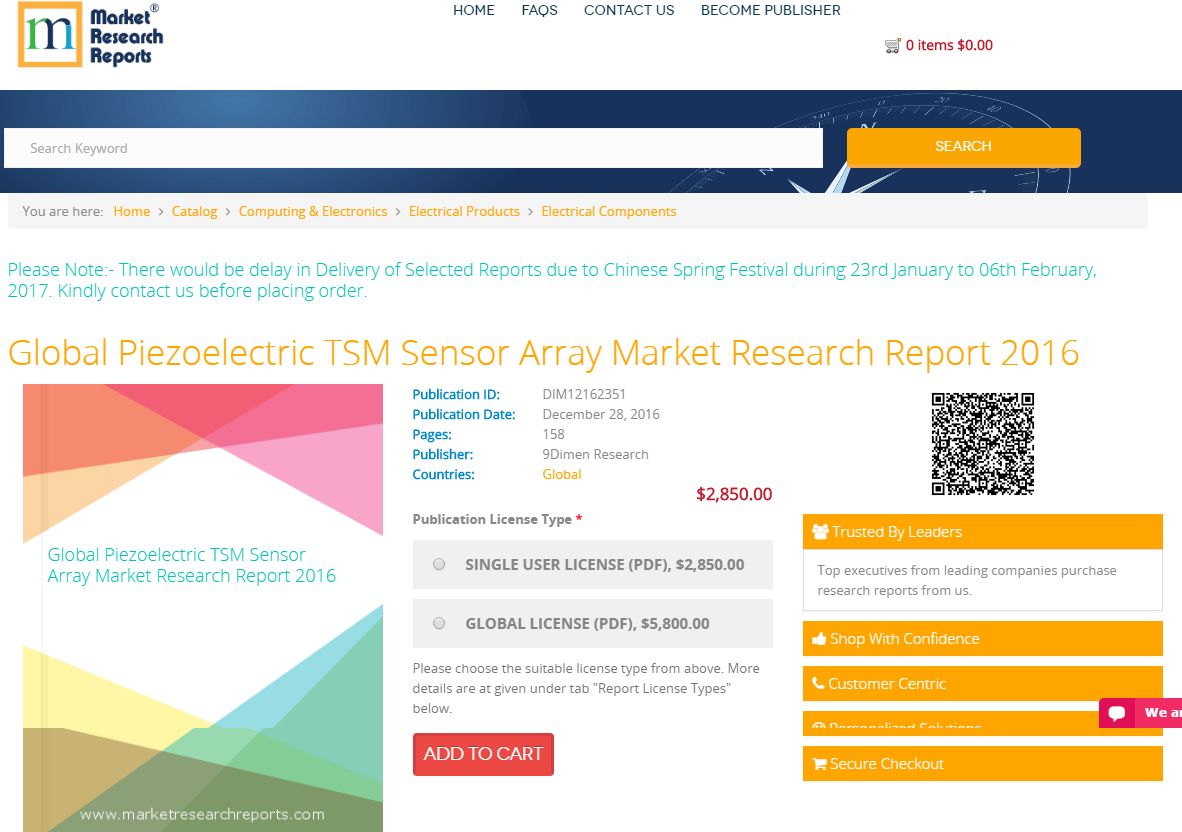Click the Trusted By Leaders people icon
Viewport: 1182px width, 832px height.
pyautogui.click(x=820, y=531)
